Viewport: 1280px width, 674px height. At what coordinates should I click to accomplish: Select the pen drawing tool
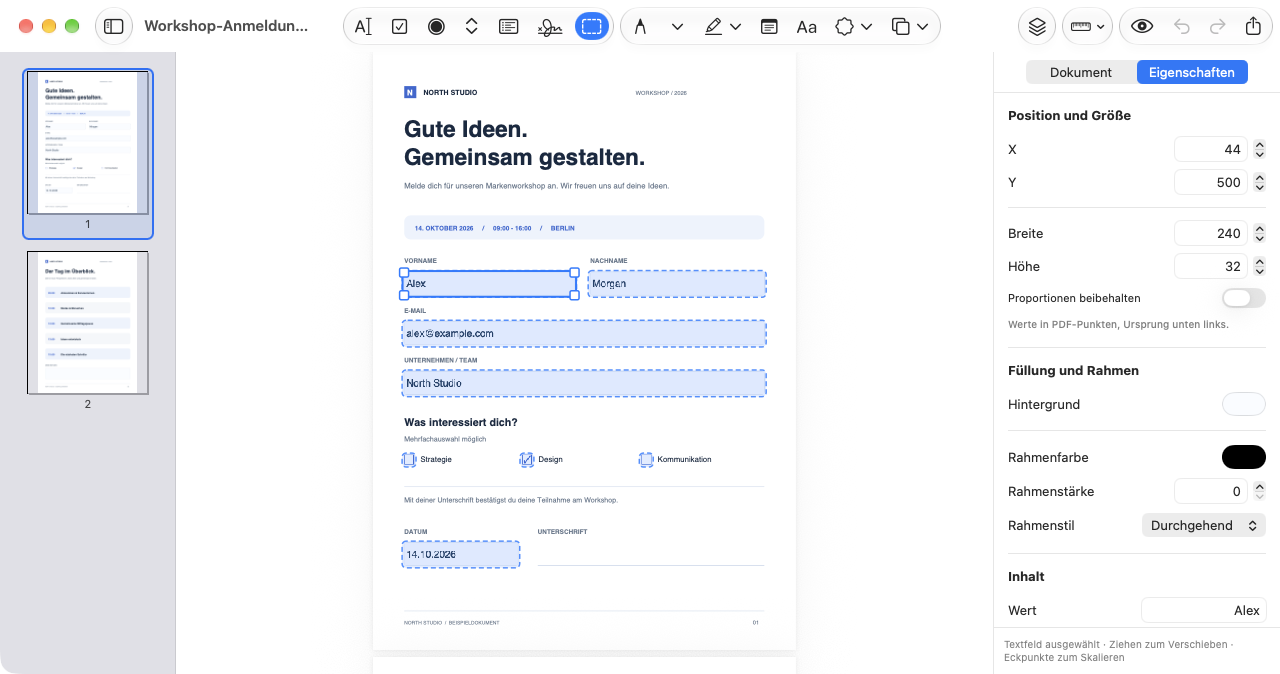640,27
